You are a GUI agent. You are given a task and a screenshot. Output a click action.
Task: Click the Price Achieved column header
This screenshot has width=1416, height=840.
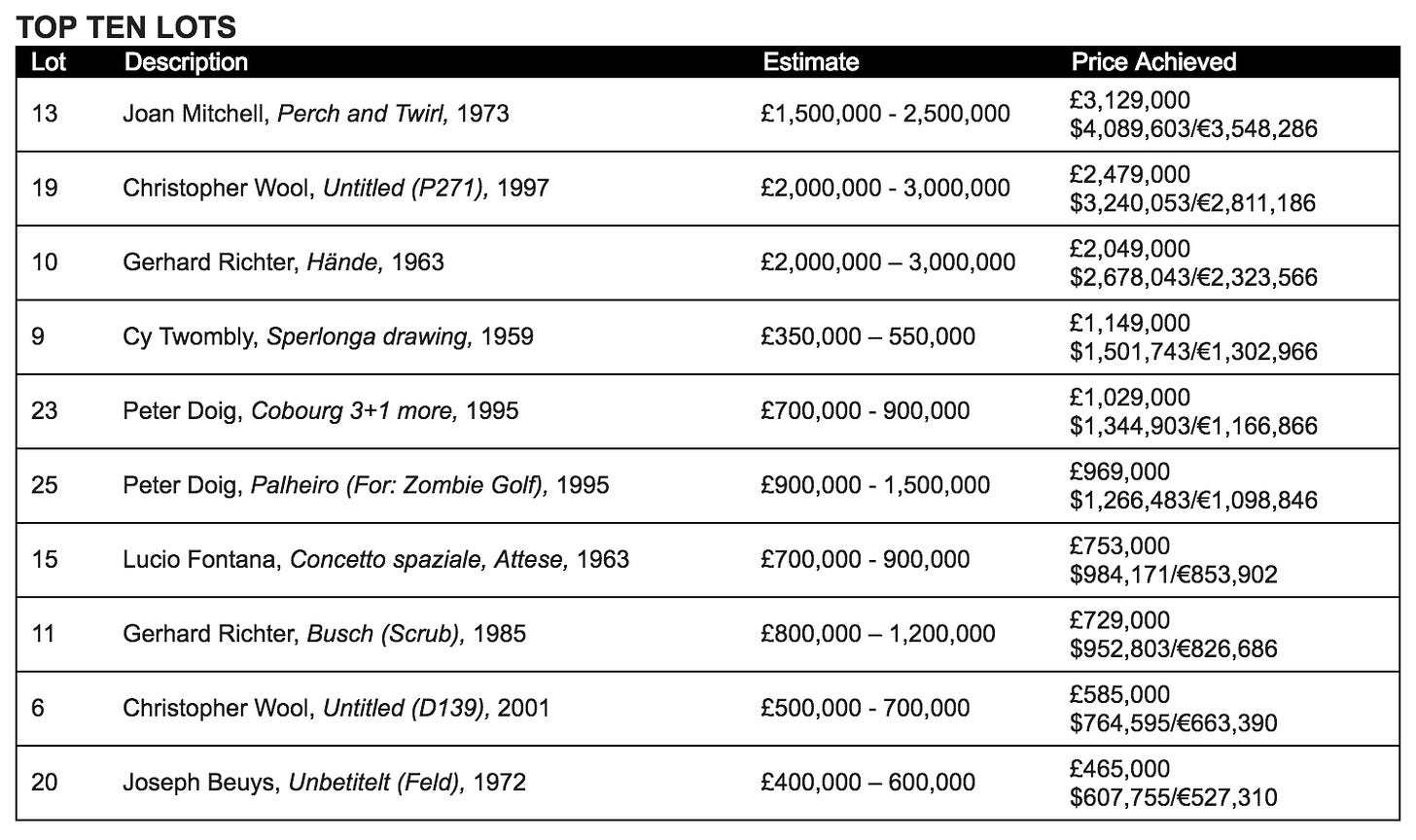tap(1152, 62)
